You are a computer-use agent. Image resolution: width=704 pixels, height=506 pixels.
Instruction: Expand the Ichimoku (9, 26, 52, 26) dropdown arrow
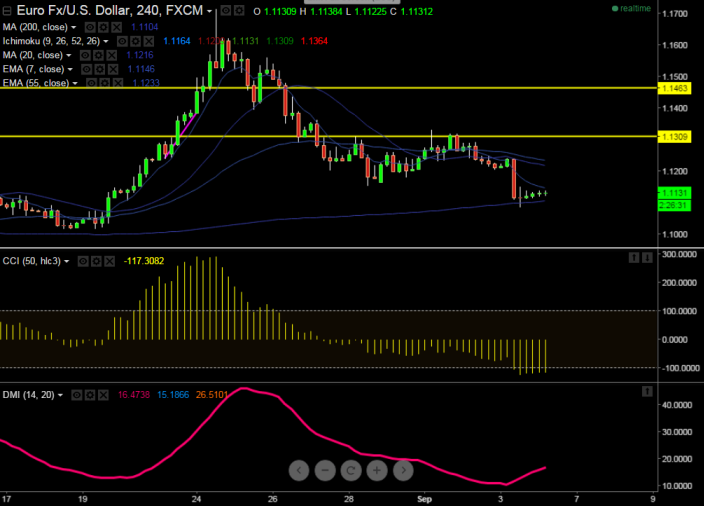[x=106, y=42]
